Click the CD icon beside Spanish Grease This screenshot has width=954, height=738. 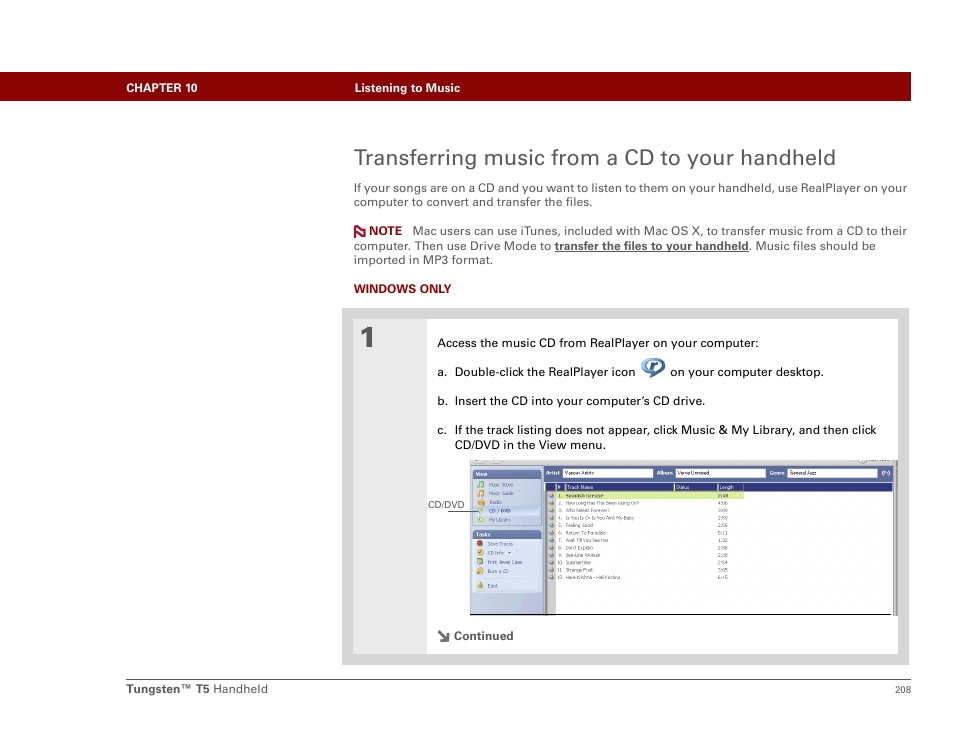[552, 496]
